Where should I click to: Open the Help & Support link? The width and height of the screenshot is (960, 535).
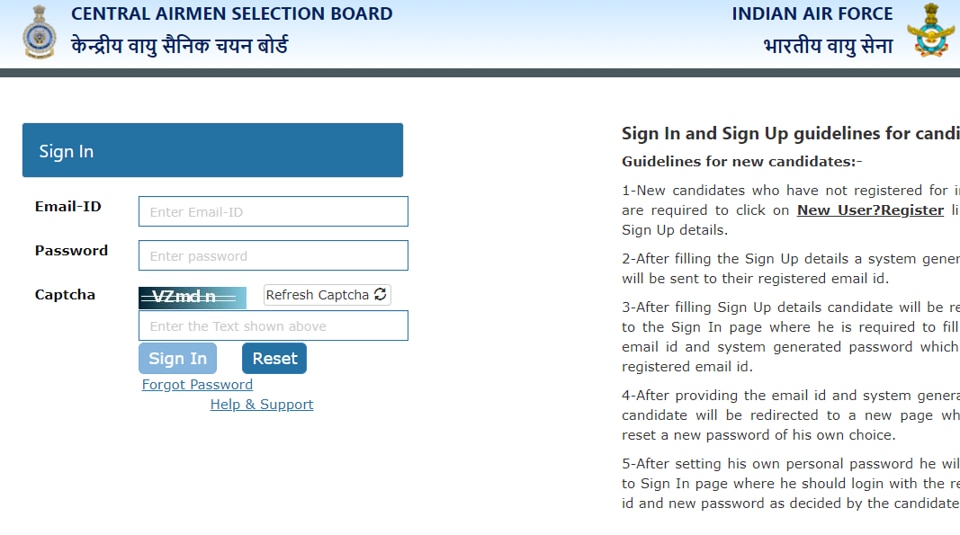(261, 405)
